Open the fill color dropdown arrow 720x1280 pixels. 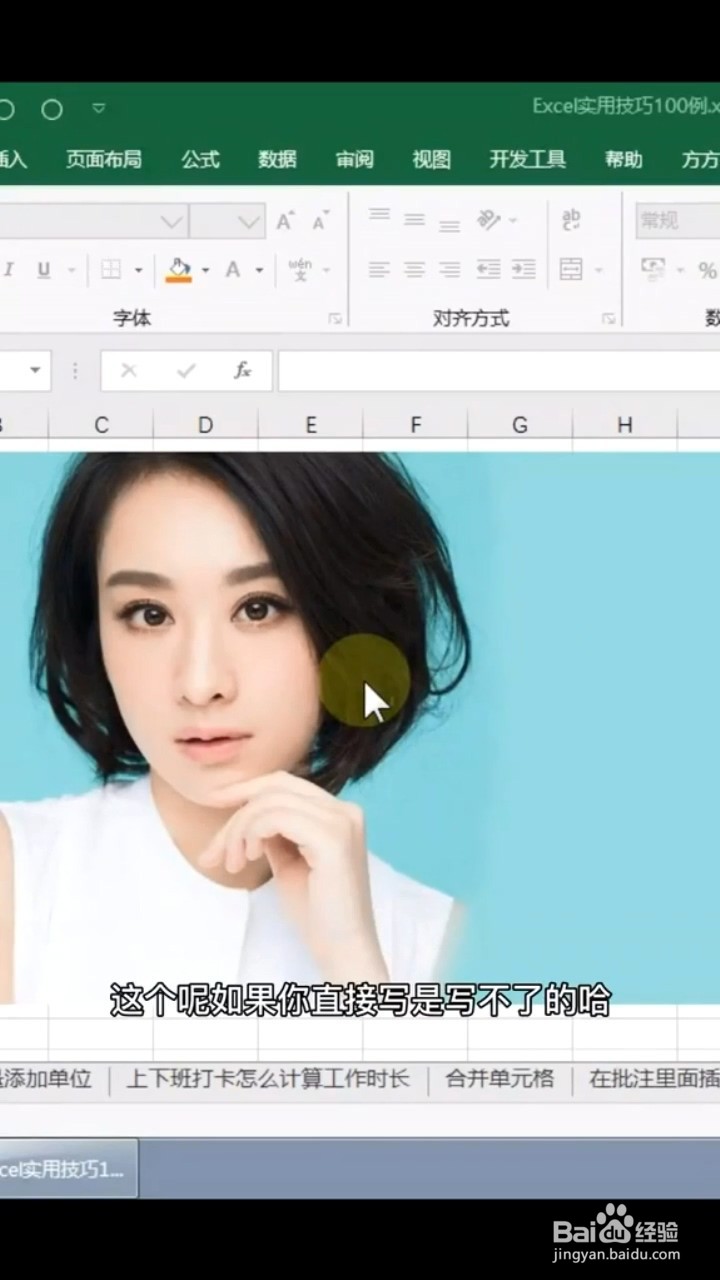pyautogui.click(x=205, y=270)
